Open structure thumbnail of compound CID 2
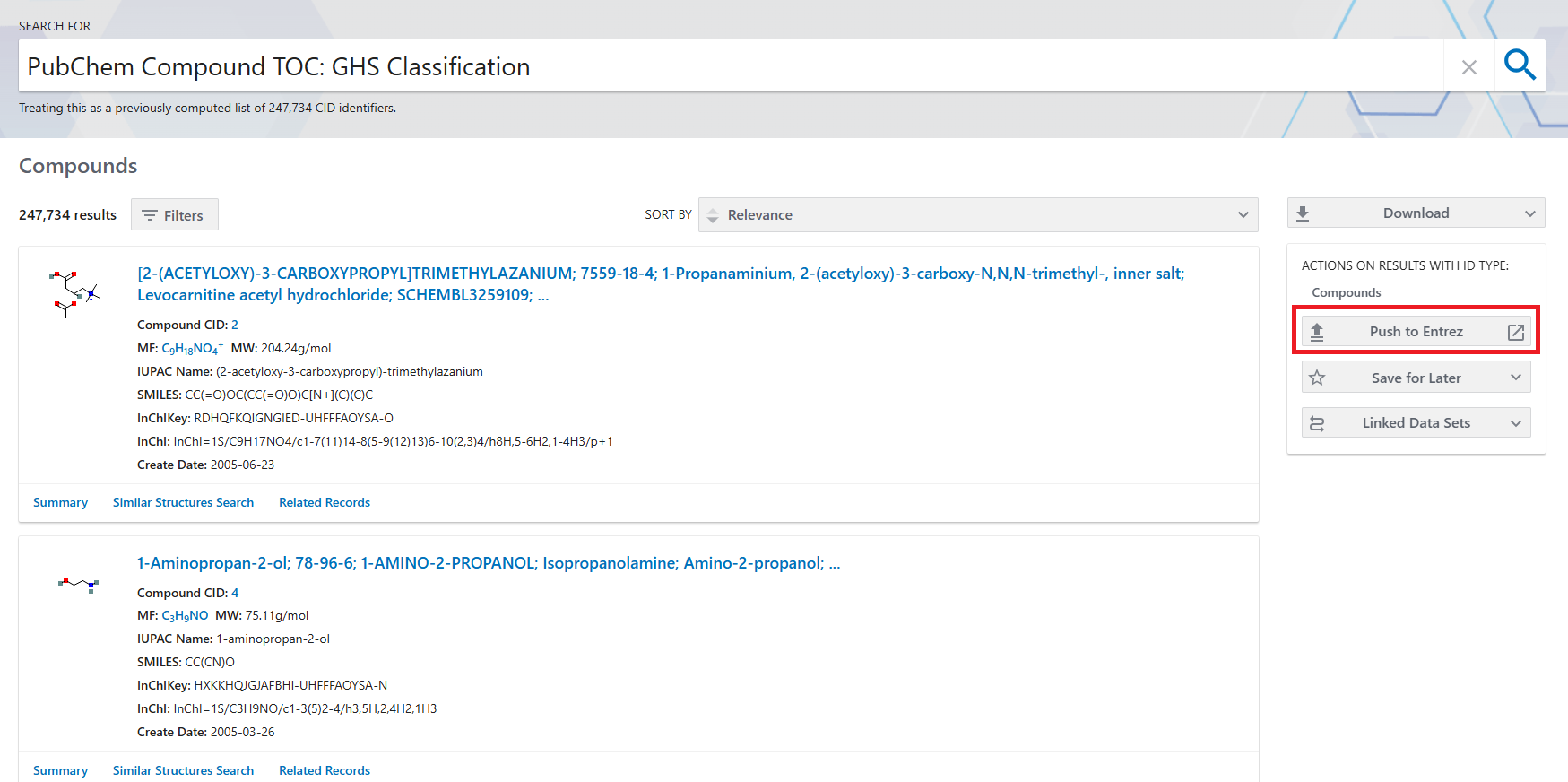Viewport: 1568px width, 782px height. point(74,294)
